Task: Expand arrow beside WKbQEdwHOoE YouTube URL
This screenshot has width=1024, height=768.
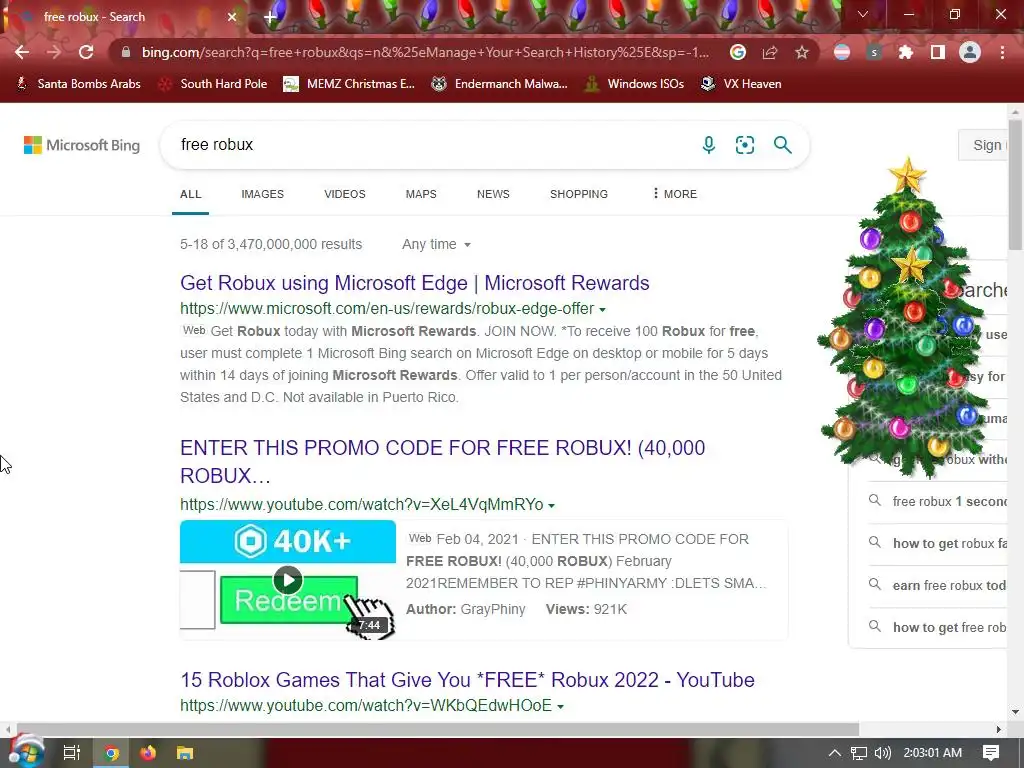Action: coord(560,707)
